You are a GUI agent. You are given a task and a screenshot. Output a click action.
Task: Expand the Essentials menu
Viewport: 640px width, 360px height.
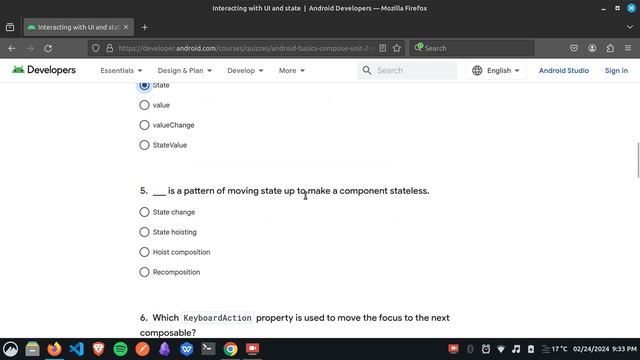[121, 71]
